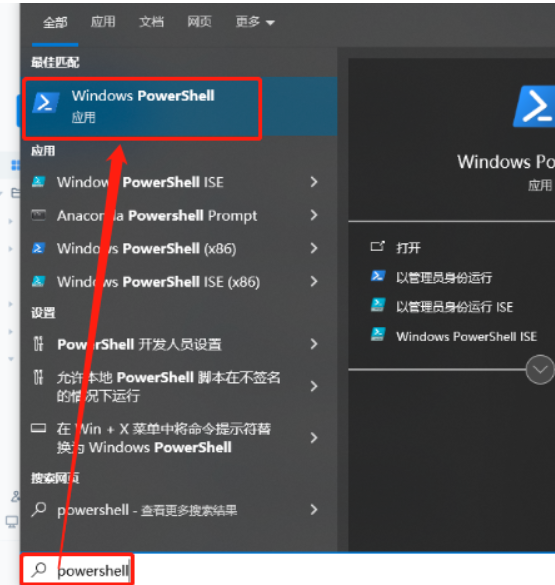The image size is (555, 585).
Task: Click the large PowerShell logo in preview pane
Action: pyautogui.click(x=534, y=106)
